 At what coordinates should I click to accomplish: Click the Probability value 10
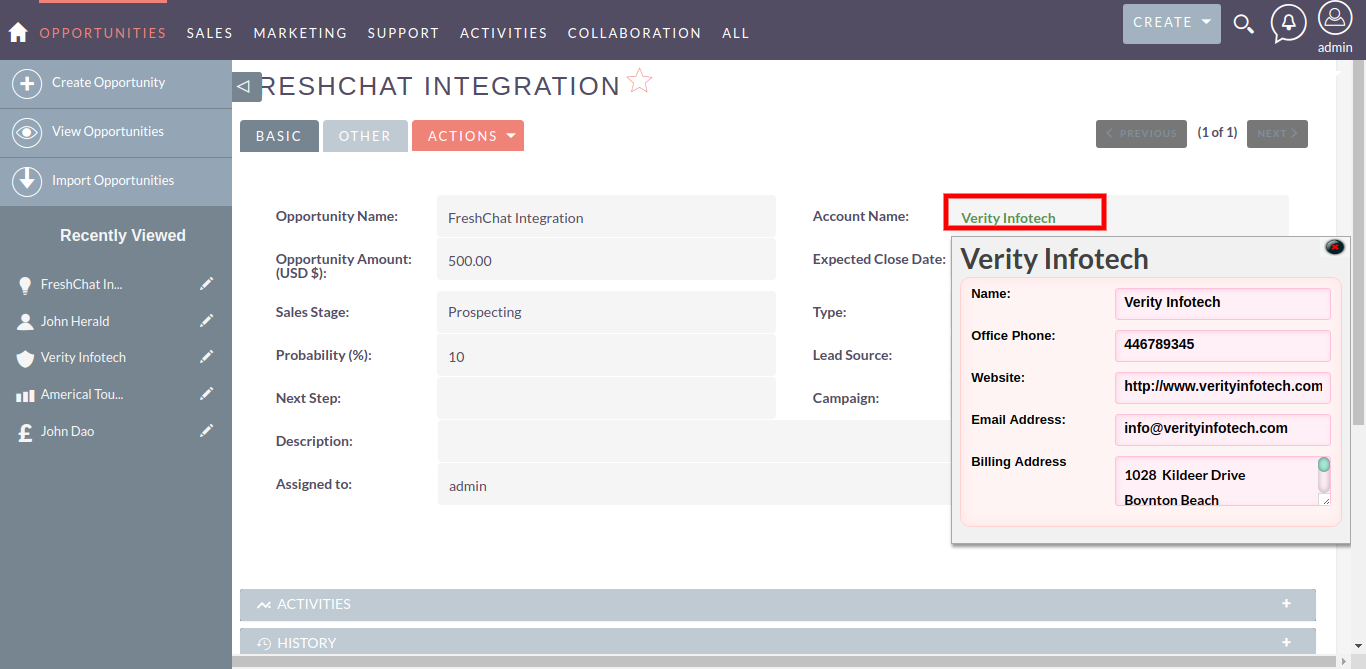coord(456,357)
